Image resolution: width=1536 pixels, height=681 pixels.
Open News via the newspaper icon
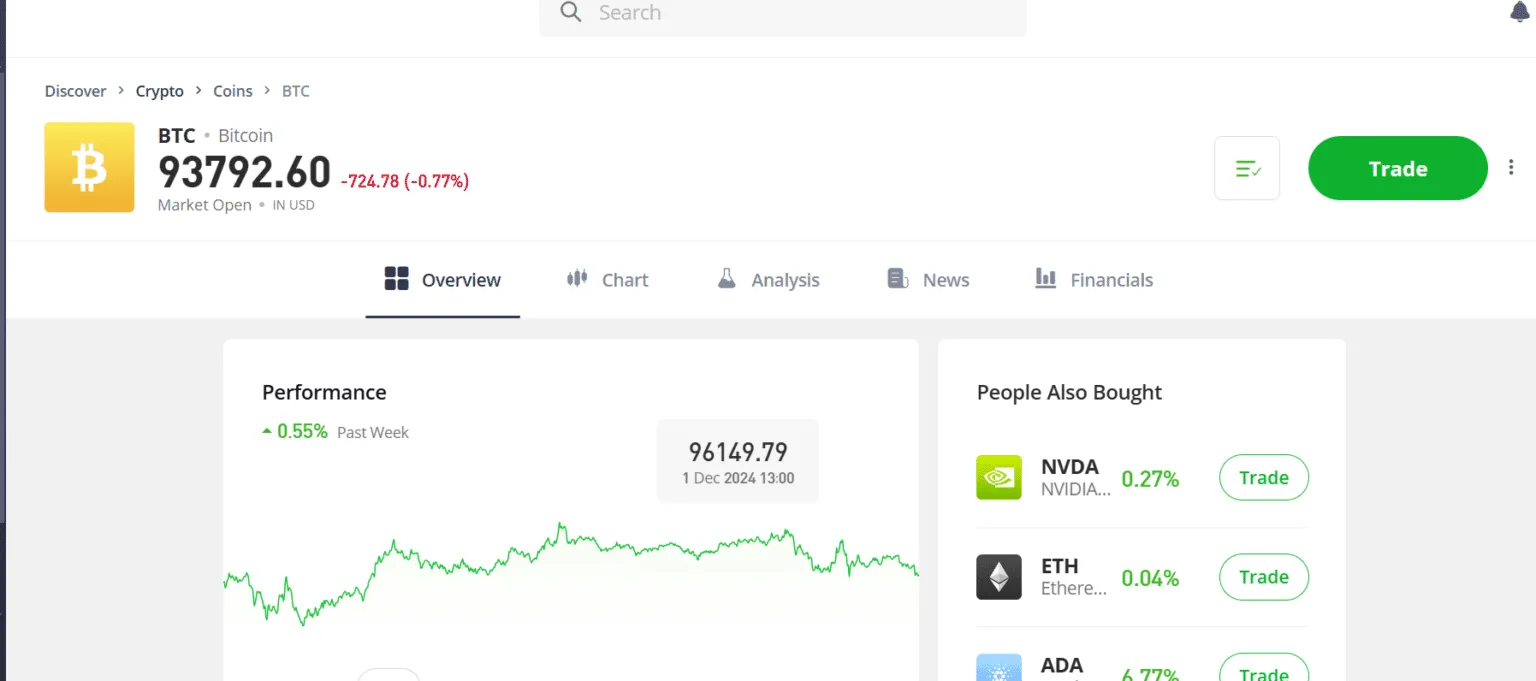[896, 279]
